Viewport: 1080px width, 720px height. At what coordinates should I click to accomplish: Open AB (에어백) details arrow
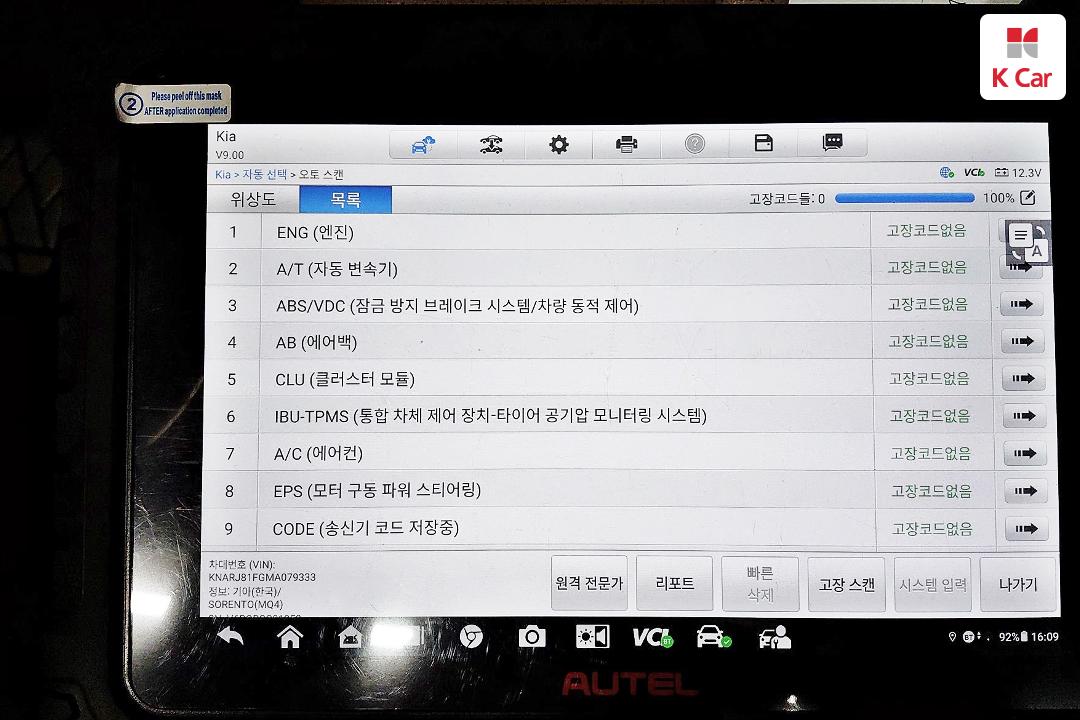[1022, 342]
